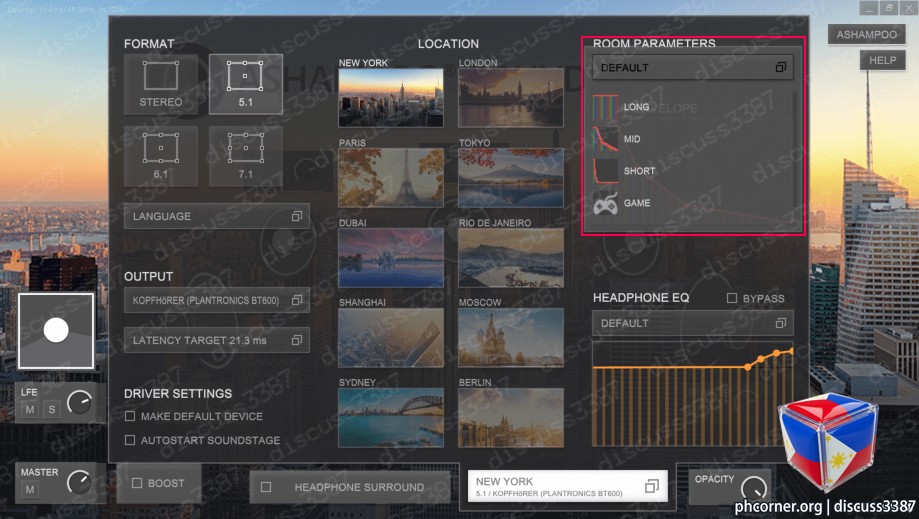Adjust the LFE level knob

[79, 402]
